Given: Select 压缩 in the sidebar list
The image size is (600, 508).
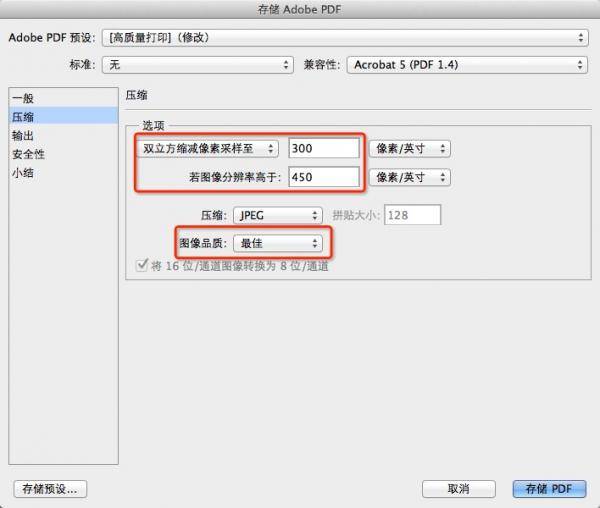Looking at the screenshot, I should [x=22, y=117].
